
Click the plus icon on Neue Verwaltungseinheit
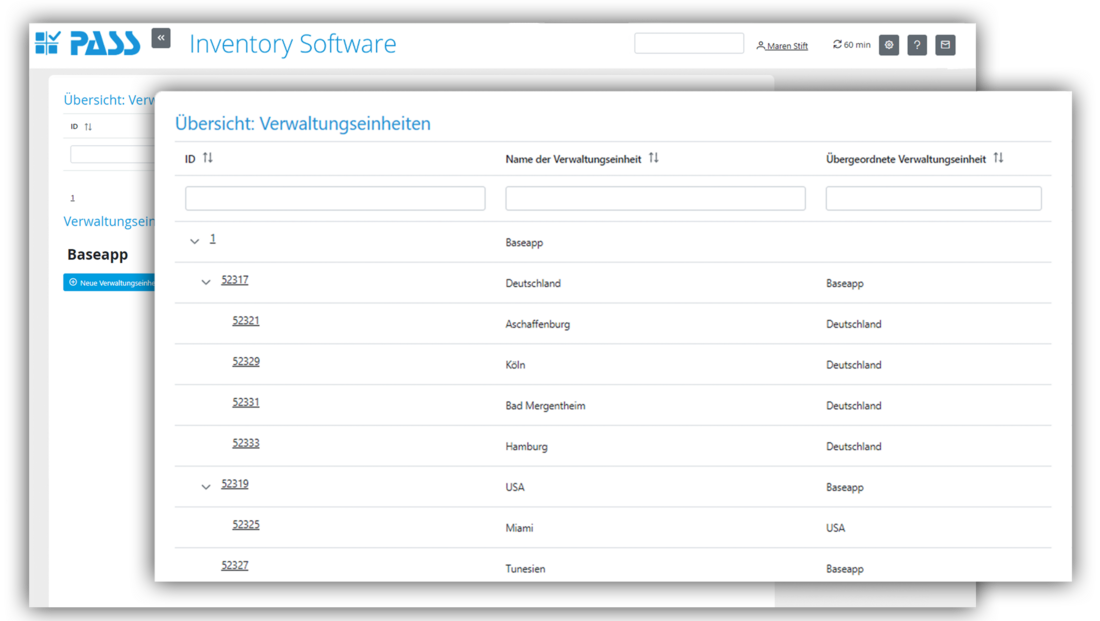click(74, 282)
